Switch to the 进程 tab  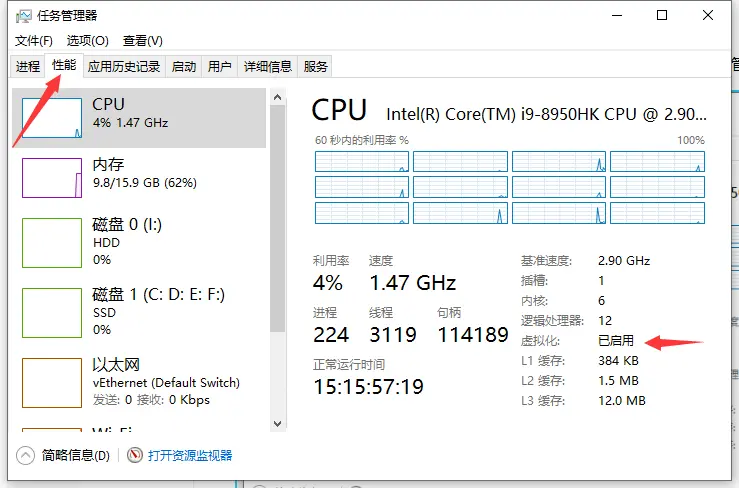(27, 67)
